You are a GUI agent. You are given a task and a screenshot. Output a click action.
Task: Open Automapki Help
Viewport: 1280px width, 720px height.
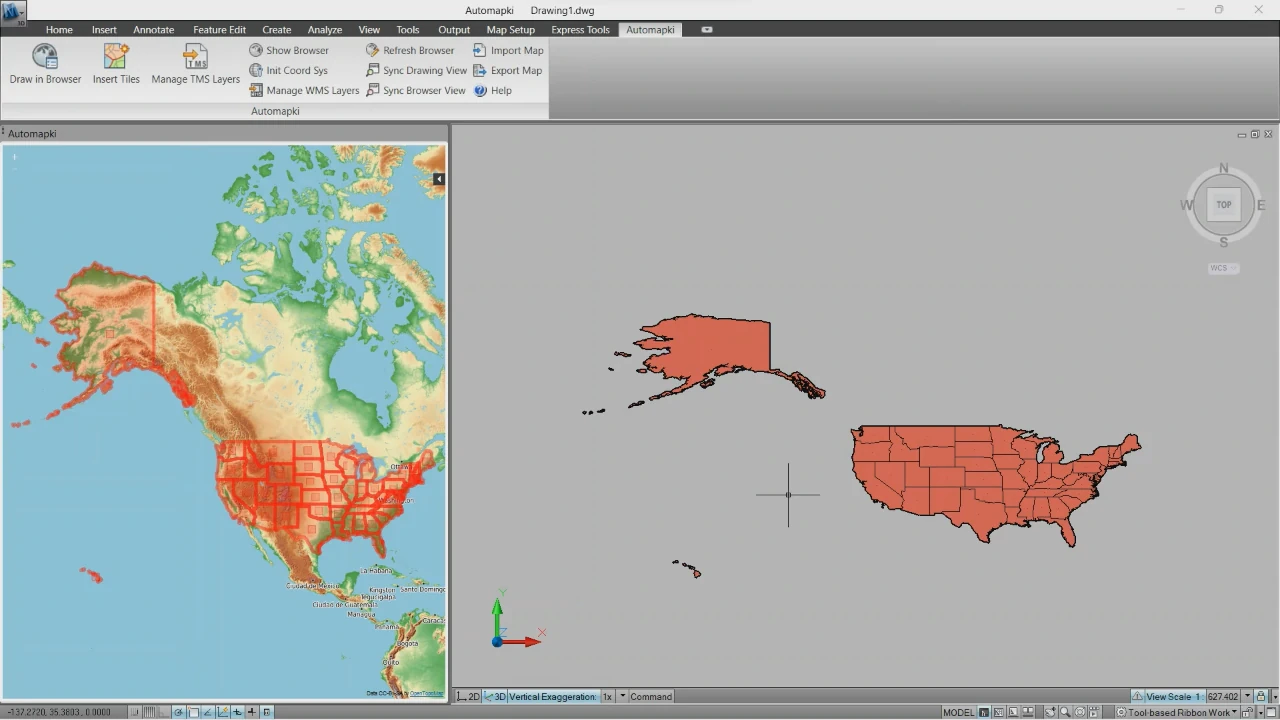click(493, 90)
